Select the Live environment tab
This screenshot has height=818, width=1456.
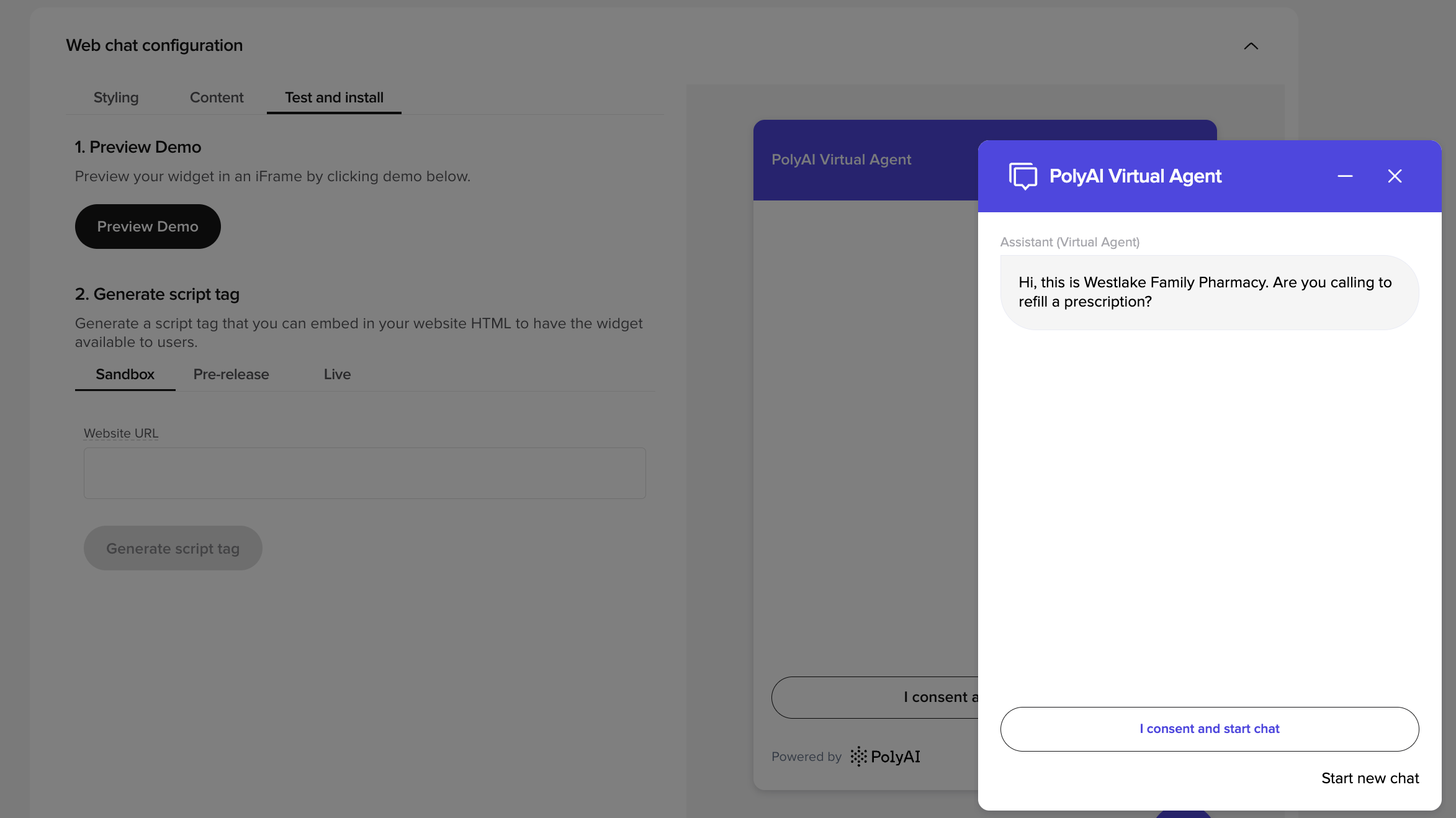(x=336, y=374)
